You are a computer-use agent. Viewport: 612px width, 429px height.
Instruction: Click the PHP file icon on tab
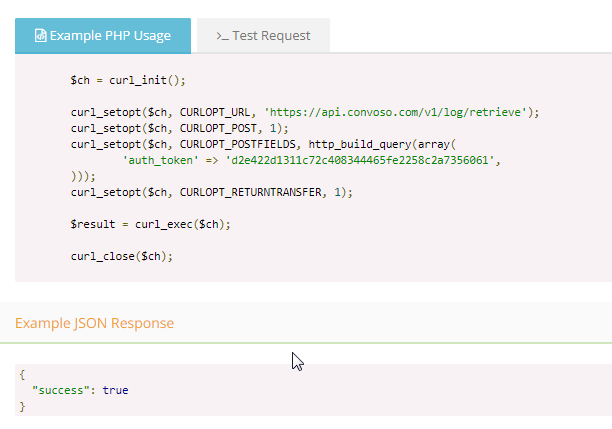(x=40, y=36)
